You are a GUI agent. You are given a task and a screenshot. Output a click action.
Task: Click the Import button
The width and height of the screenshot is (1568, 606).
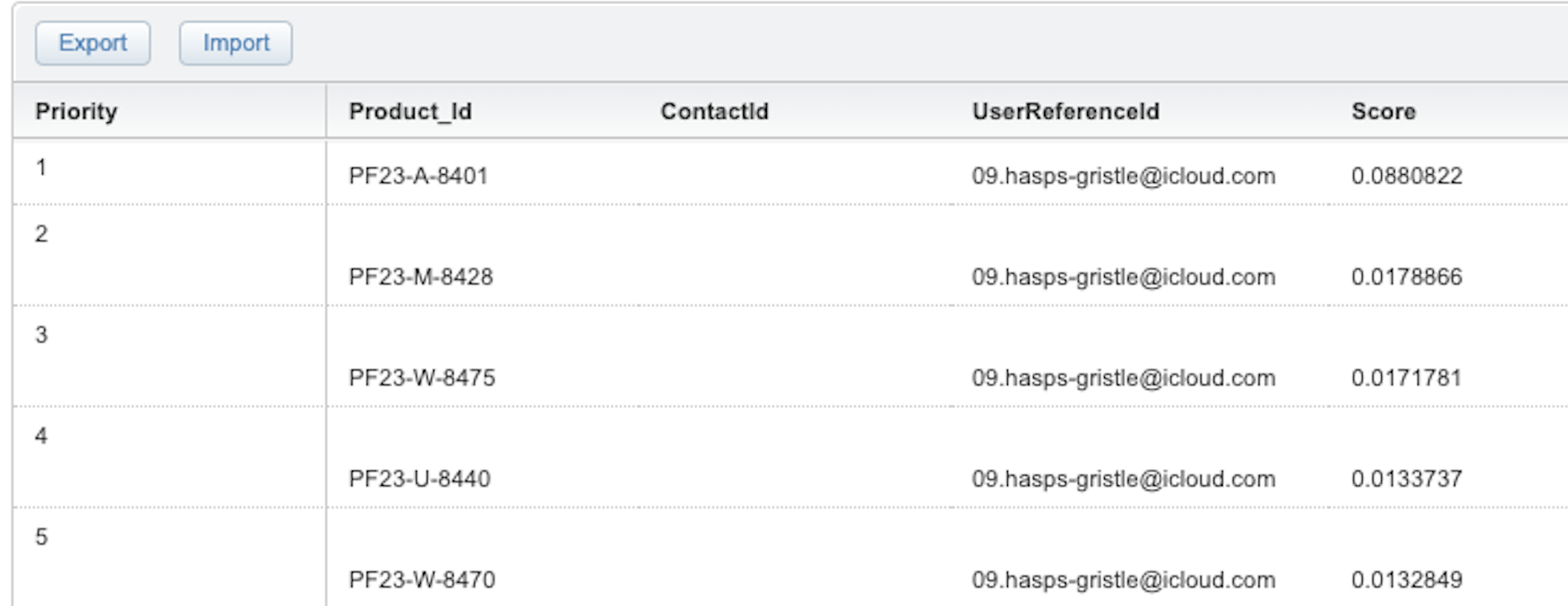[236, 43]
